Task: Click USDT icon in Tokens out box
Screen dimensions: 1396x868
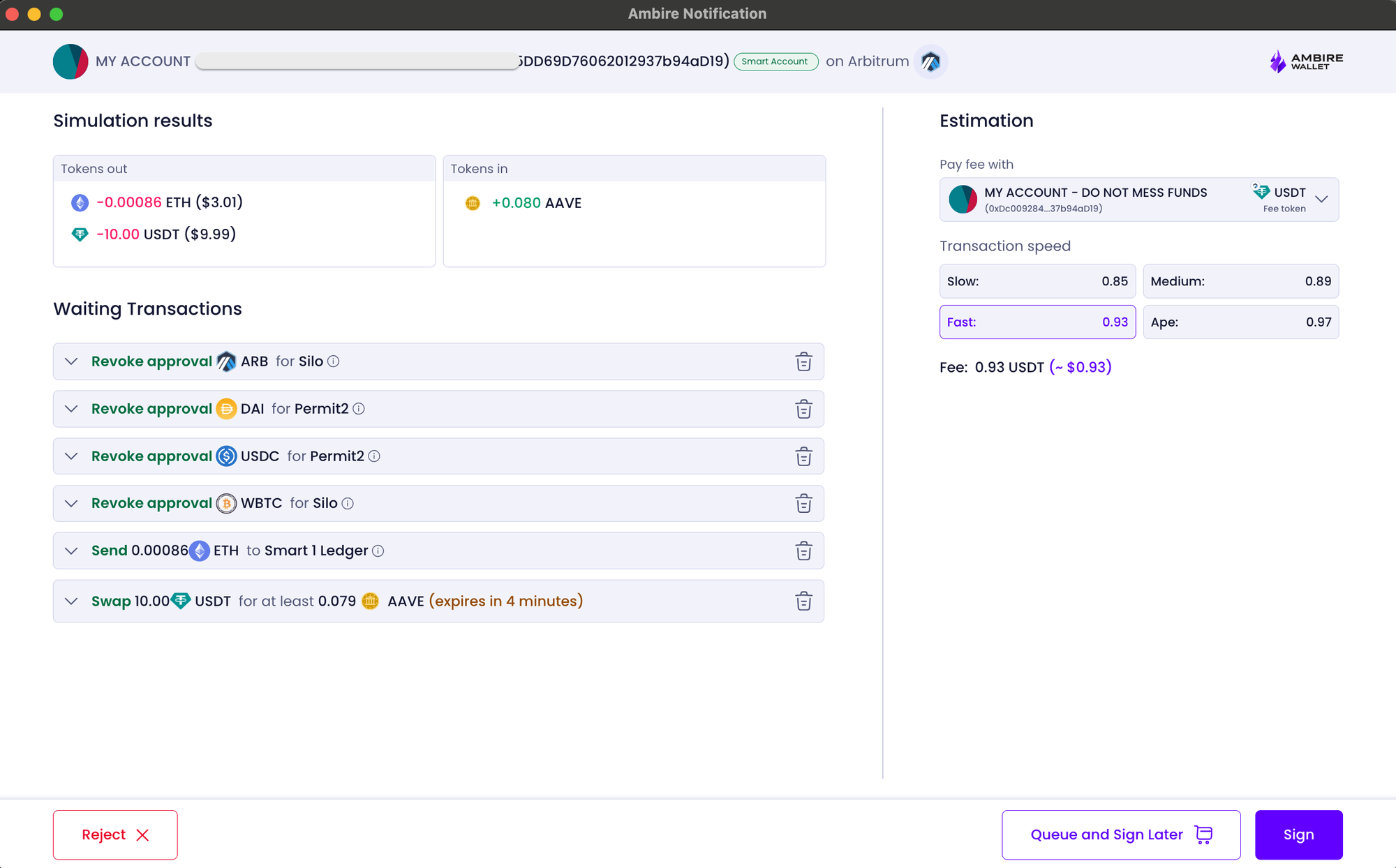Action: [x=80, y=234]
